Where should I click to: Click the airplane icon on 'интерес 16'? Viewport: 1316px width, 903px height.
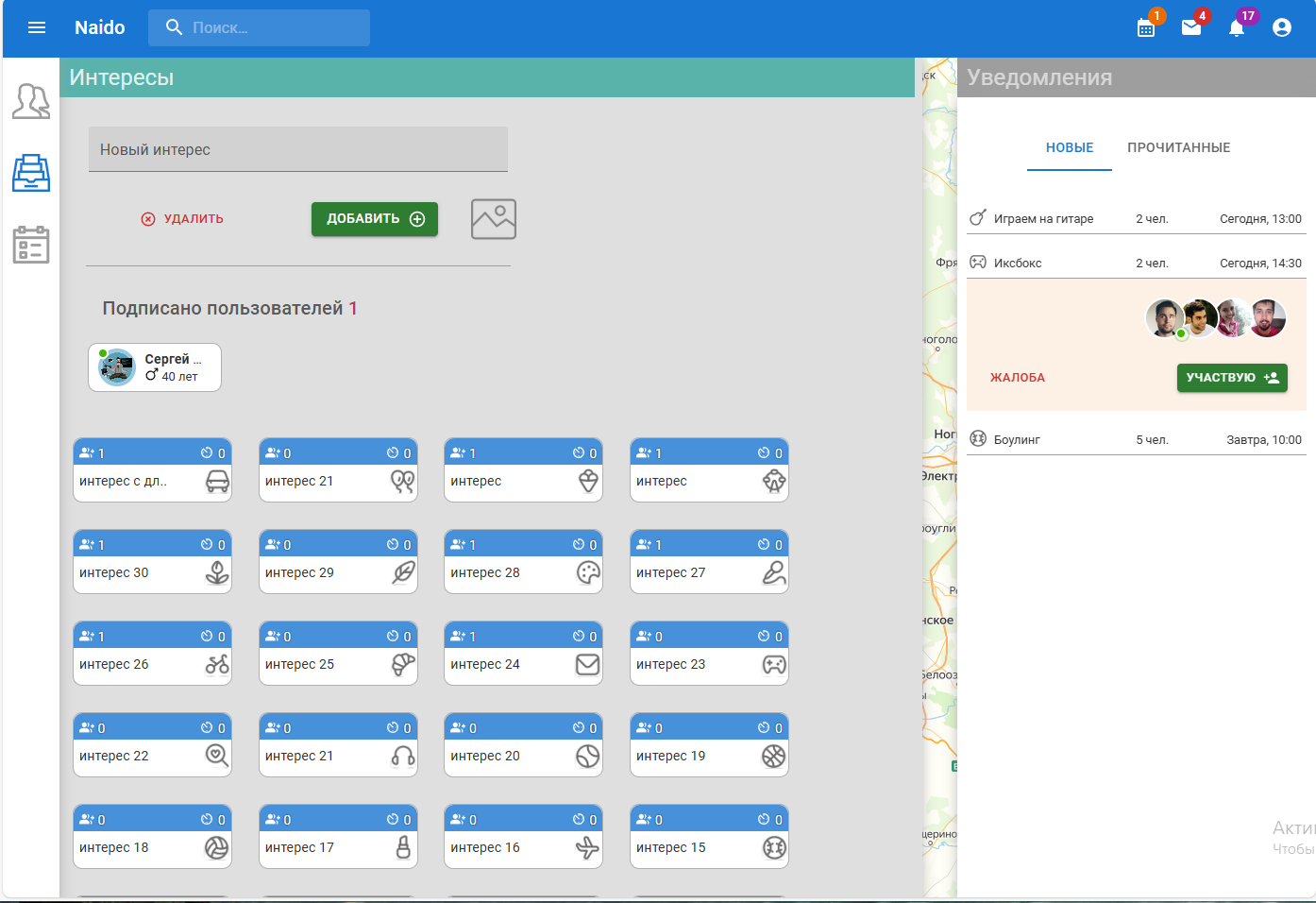tap(588, 848)
